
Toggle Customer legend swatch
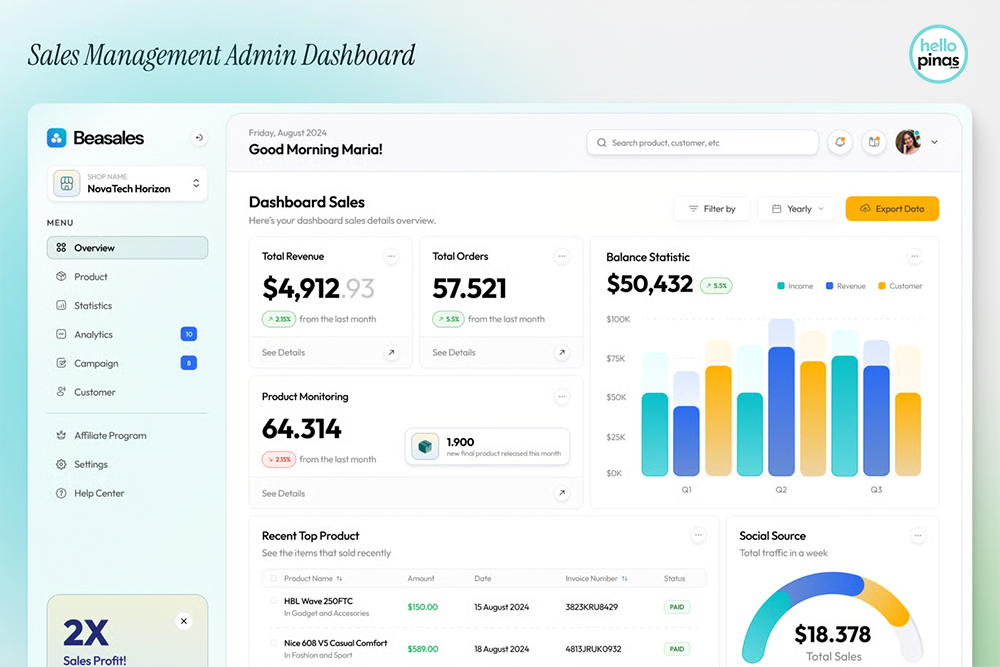point(882,286)
